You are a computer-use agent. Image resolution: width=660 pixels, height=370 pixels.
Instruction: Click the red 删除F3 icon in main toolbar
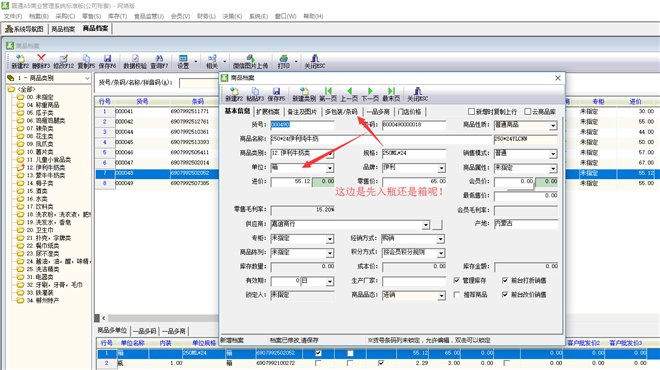[41, 58]
